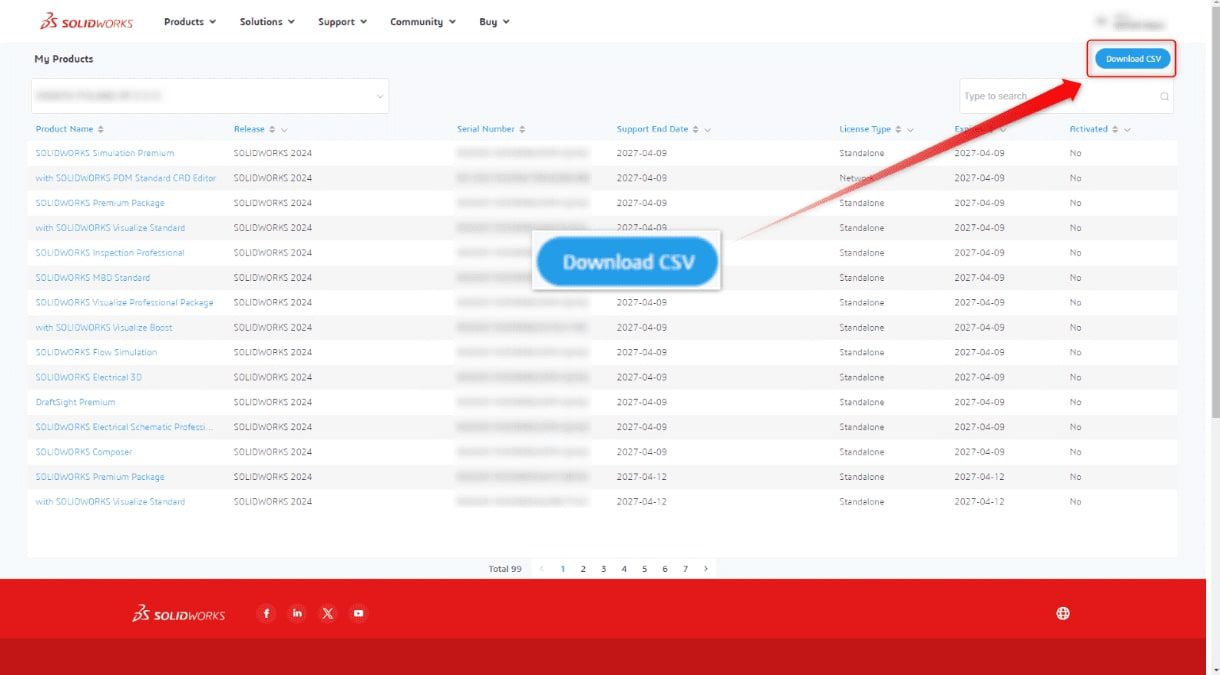
Task: Open SOLIDWORKS MBD Standard link
Action: tap(93, 278)
